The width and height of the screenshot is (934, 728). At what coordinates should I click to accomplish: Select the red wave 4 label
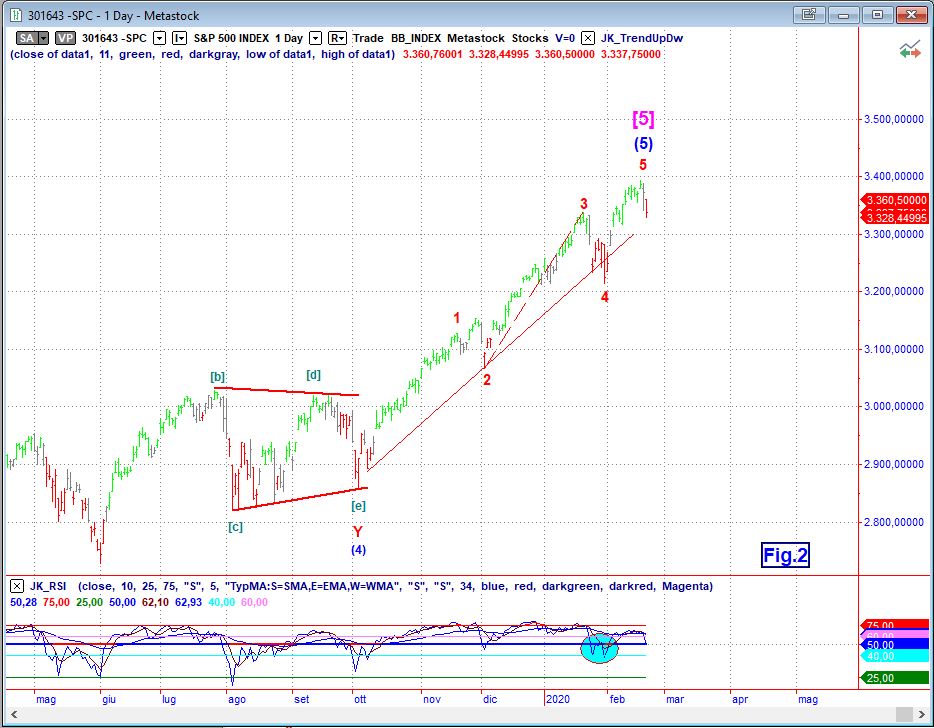point(605,297)
